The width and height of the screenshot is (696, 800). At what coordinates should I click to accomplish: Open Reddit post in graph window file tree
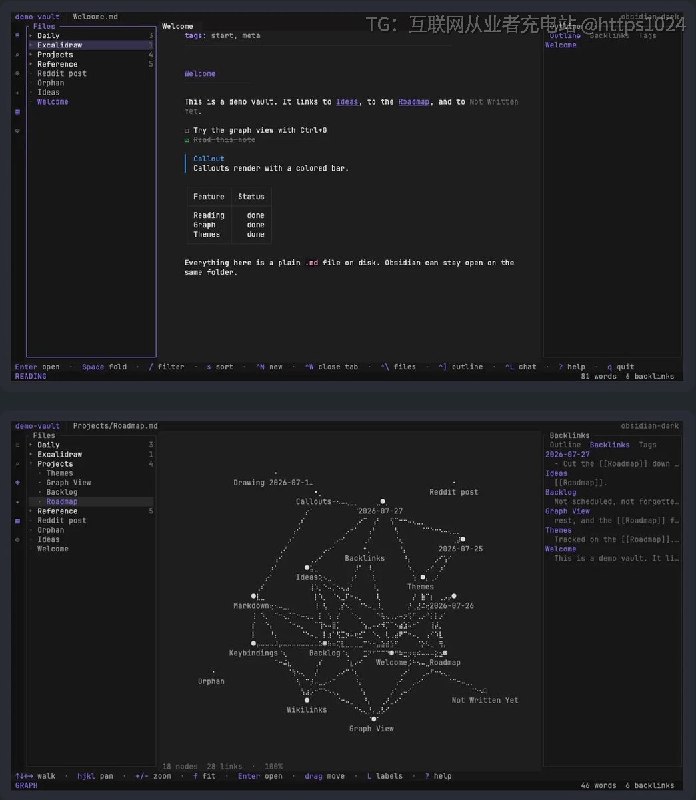tap(62, 520)
